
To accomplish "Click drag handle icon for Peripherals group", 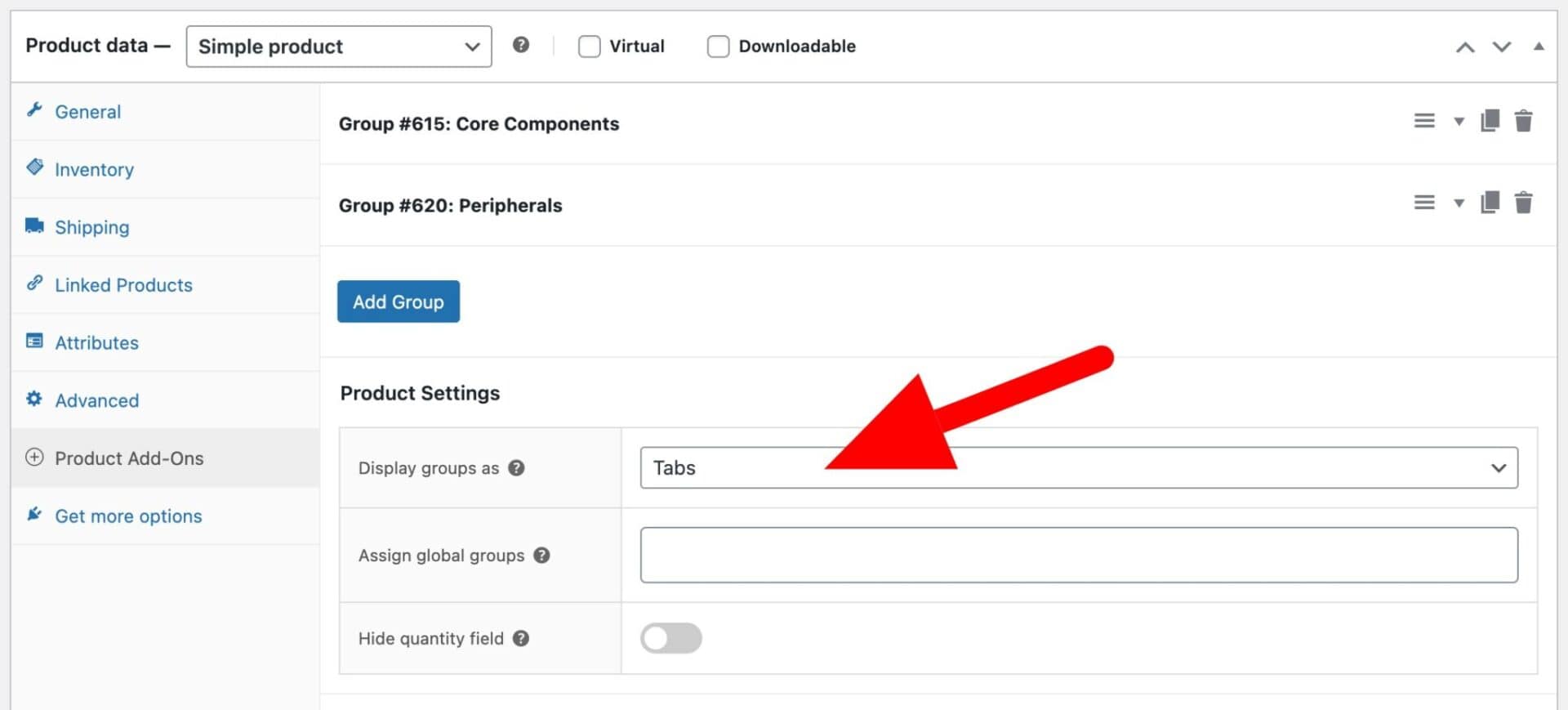I will [1424, 203].
